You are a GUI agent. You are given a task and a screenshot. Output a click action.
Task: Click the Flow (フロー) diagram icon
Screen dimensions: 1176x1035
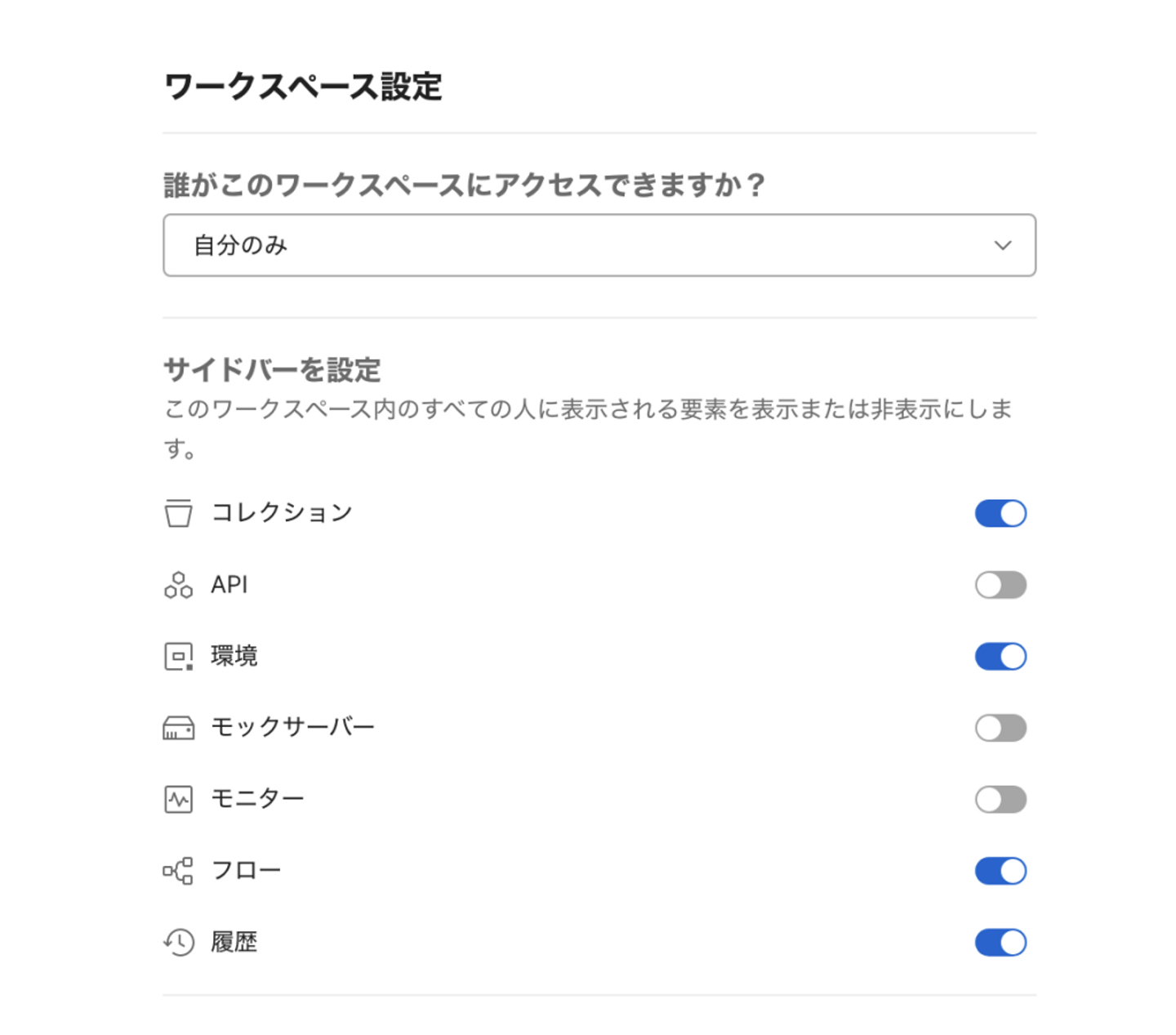(x=178, y=871)
